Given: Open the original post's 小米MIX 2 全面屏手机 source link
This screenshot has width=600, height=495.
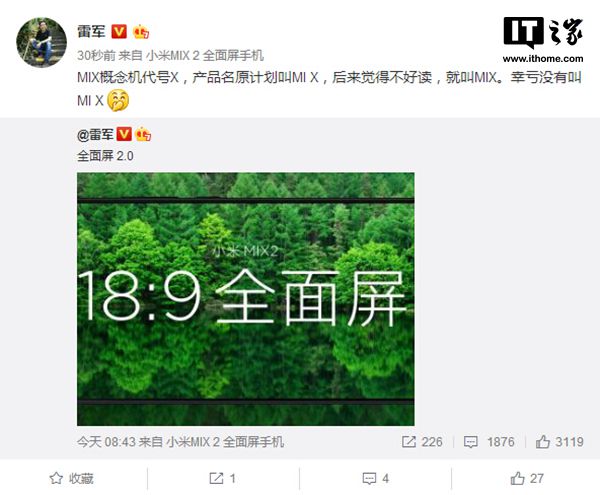Looking at the screenshot, I should point(225,442).
